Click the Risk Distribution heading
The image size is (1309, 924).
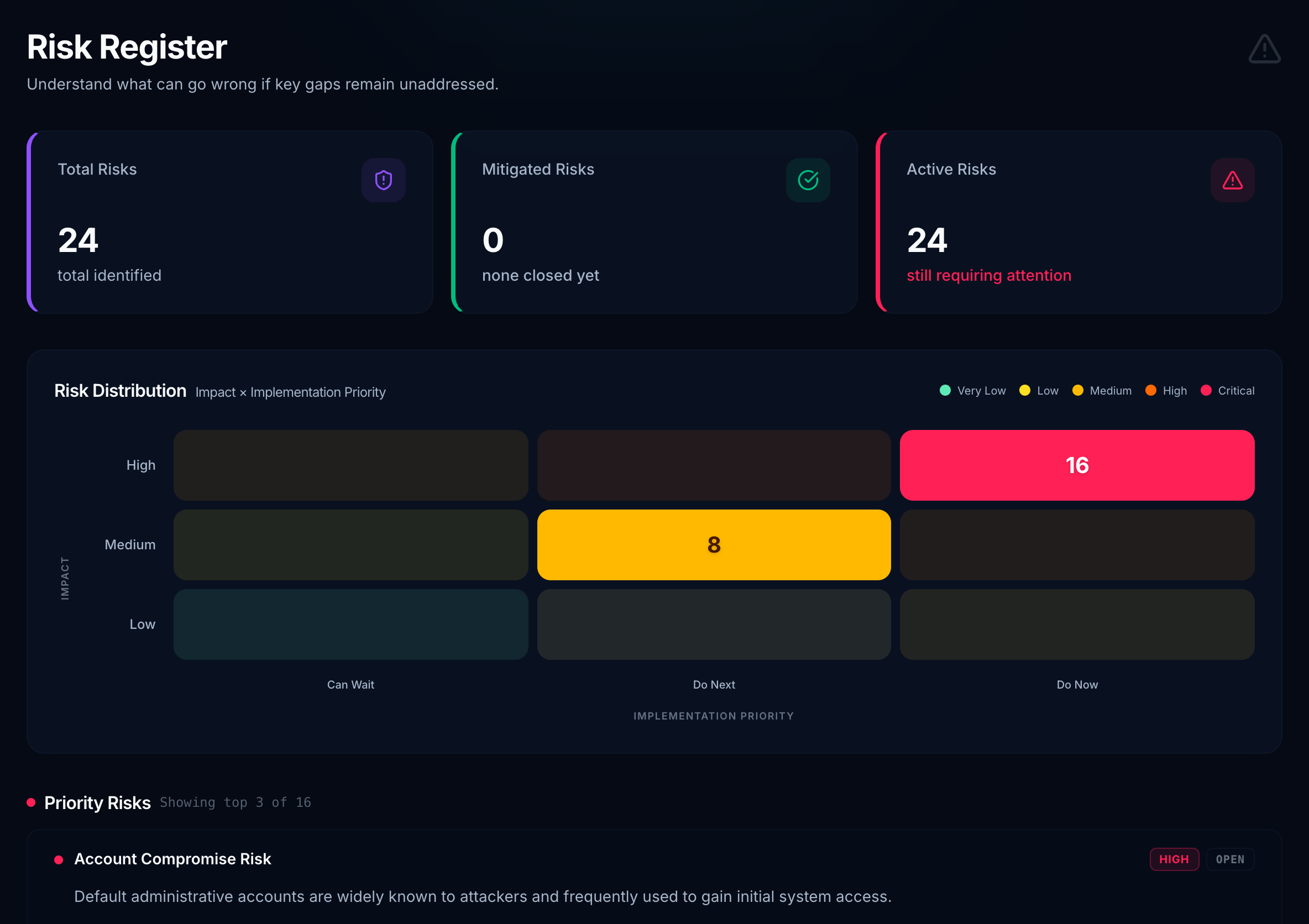pyautogui.click(x=120, y=391)
